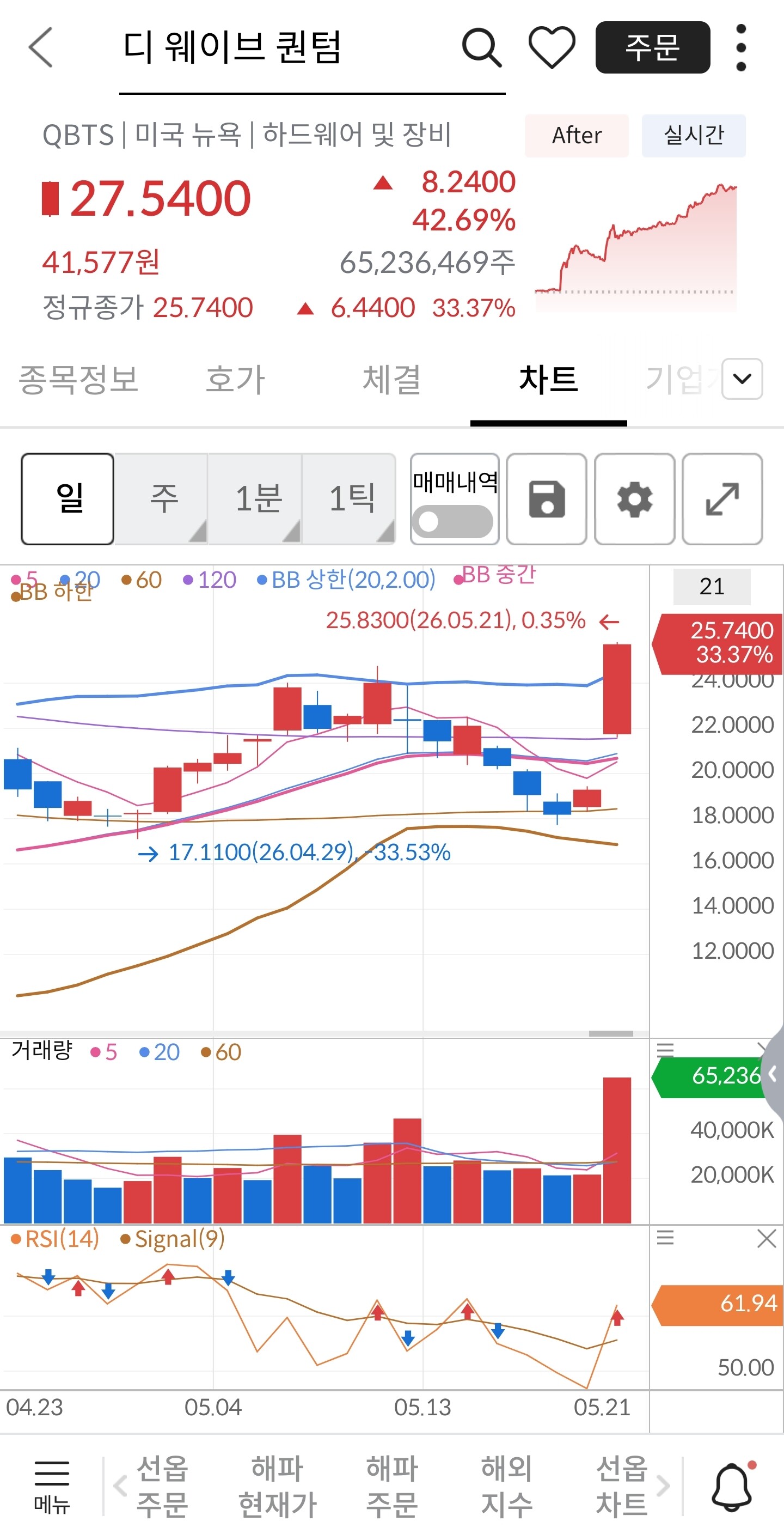
Task: Open stock search magnifier icon
Action: [x=482, y=47]
